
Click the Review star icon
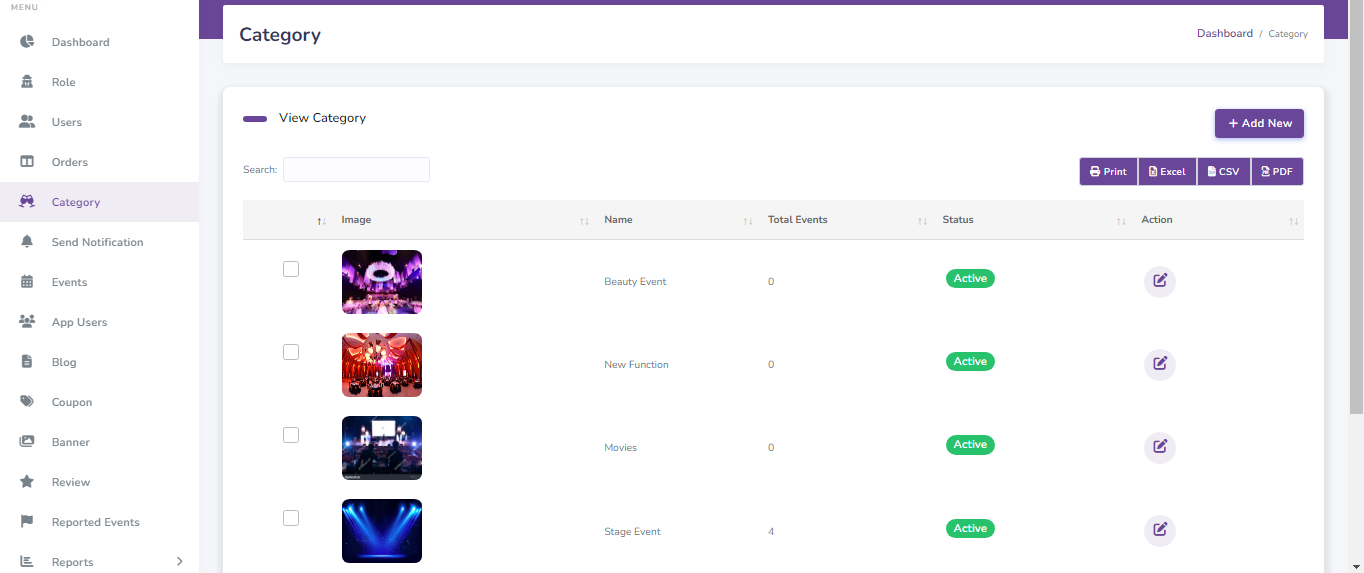click(28, 482)
